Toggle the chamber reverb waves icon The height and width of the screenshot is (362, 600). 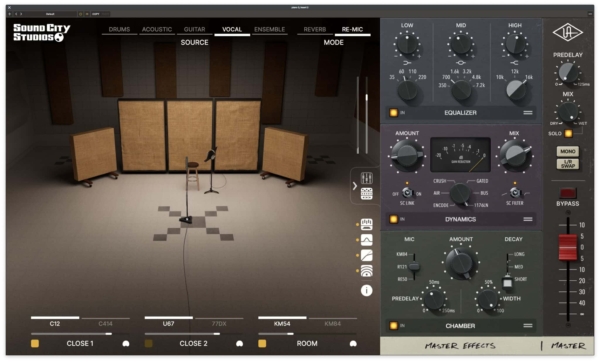[367, 271]
